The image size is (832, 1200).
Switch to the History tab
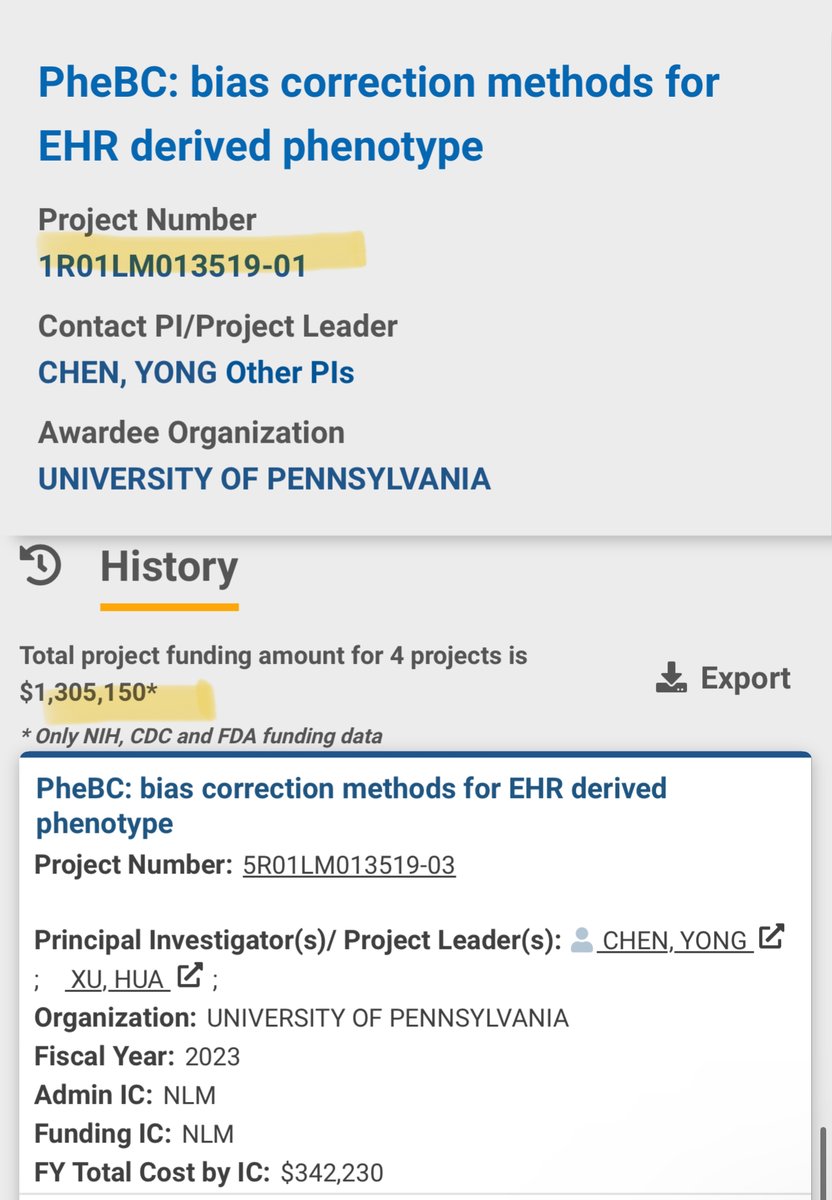[169, 568]
